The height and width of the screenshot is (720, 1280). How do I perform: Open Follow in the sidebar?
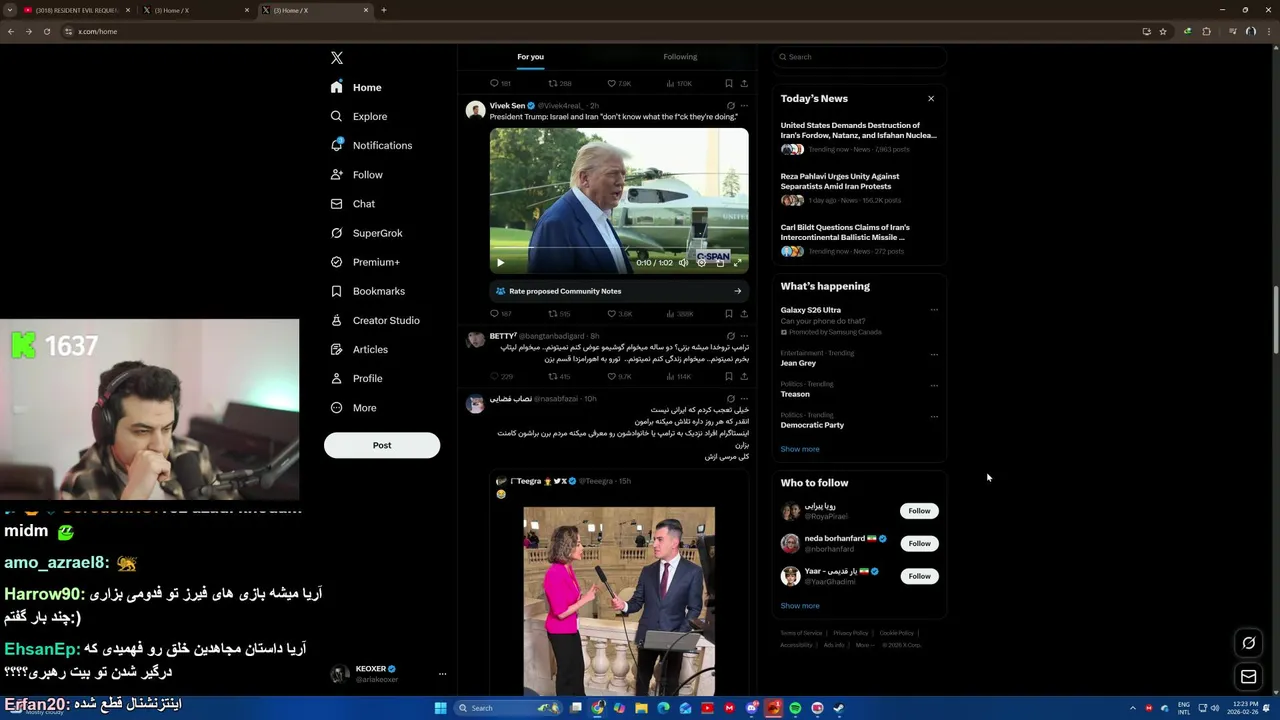357,175
